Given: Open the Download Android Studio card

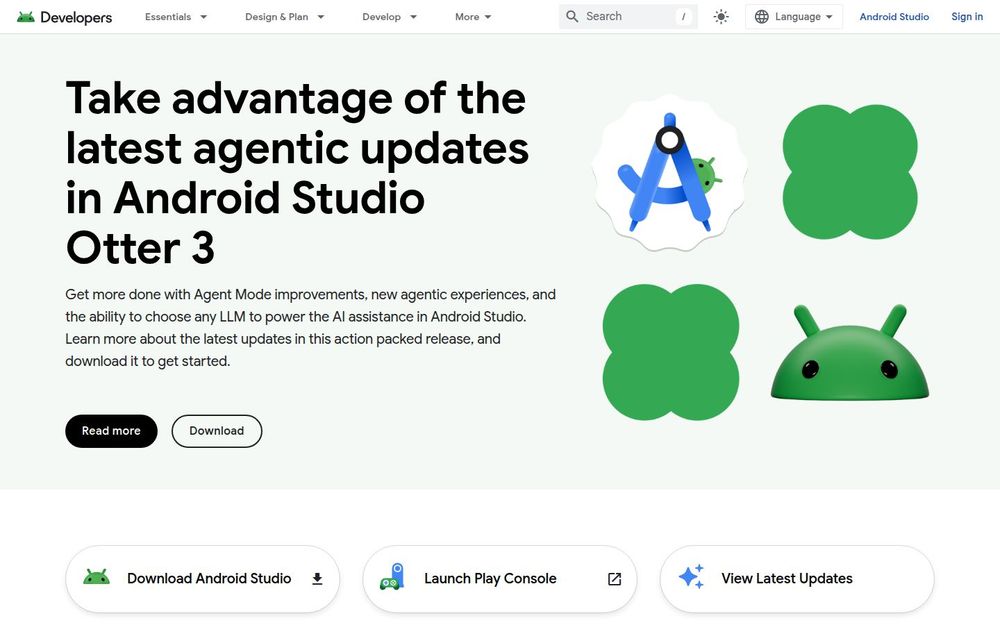Looking at the screenshot, I should pyautogui.click(x=203, y=578).
